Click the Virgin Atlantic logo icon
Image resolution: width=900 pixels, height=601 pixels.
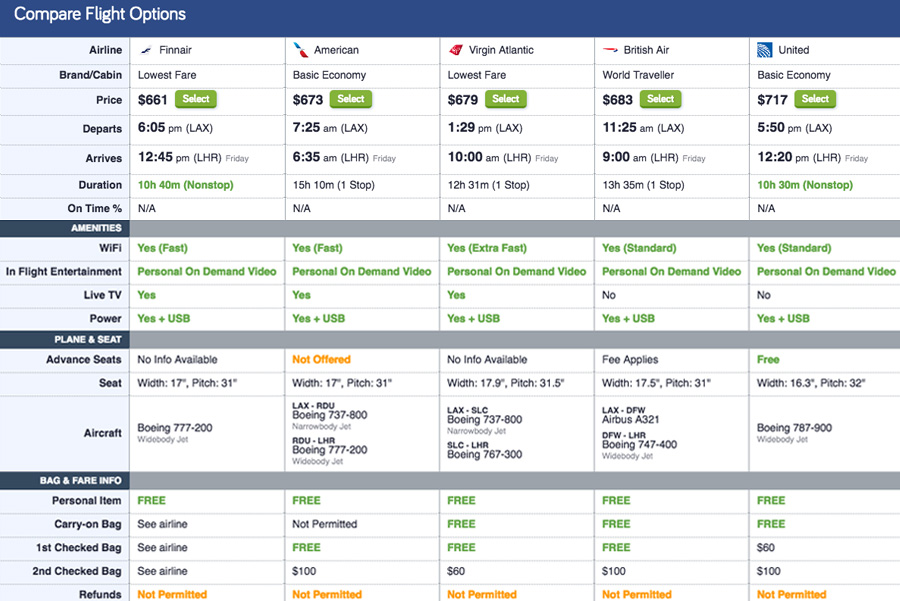[x=456, y=50]
